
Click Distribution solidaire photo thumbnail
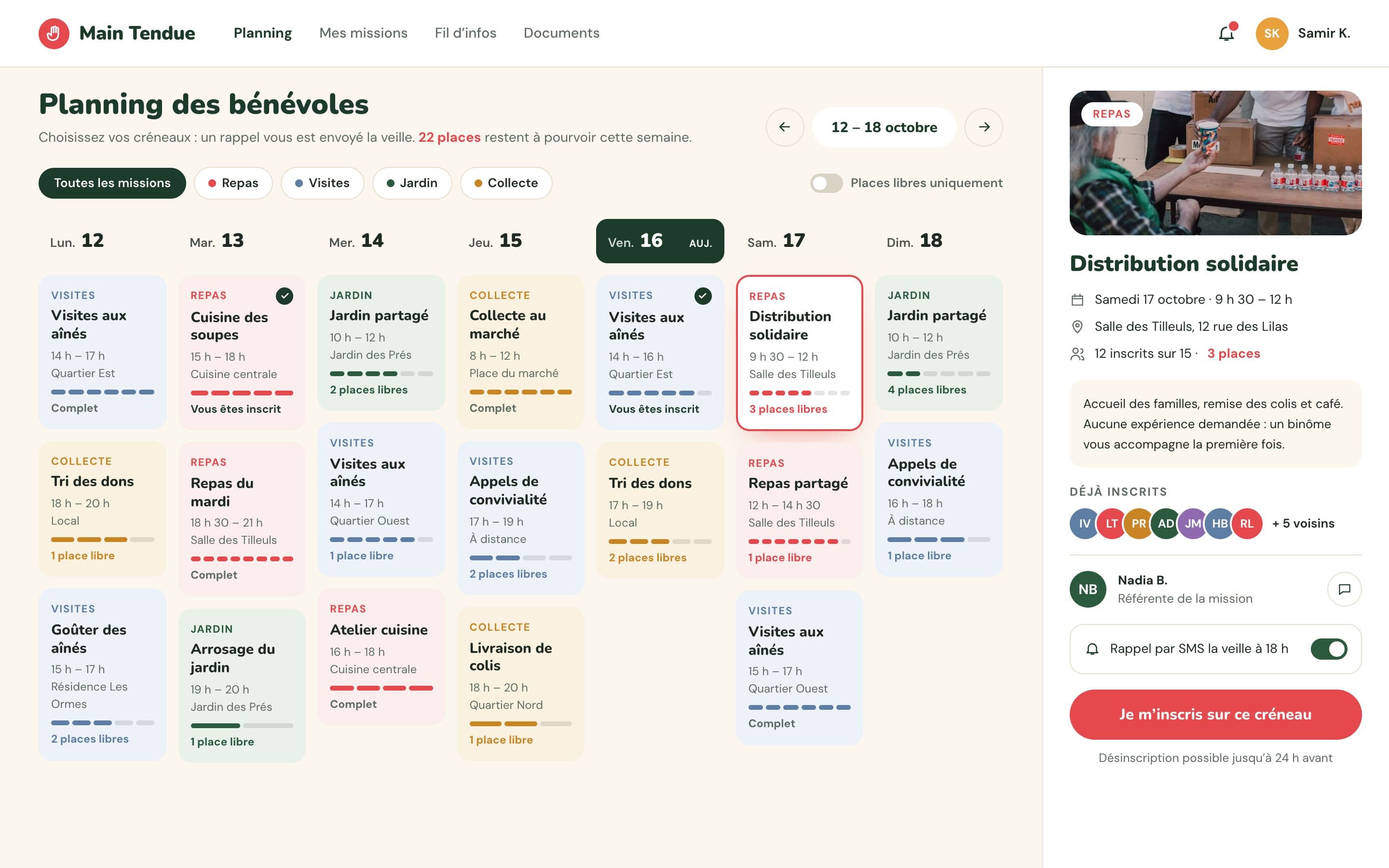pos(1215,163)
